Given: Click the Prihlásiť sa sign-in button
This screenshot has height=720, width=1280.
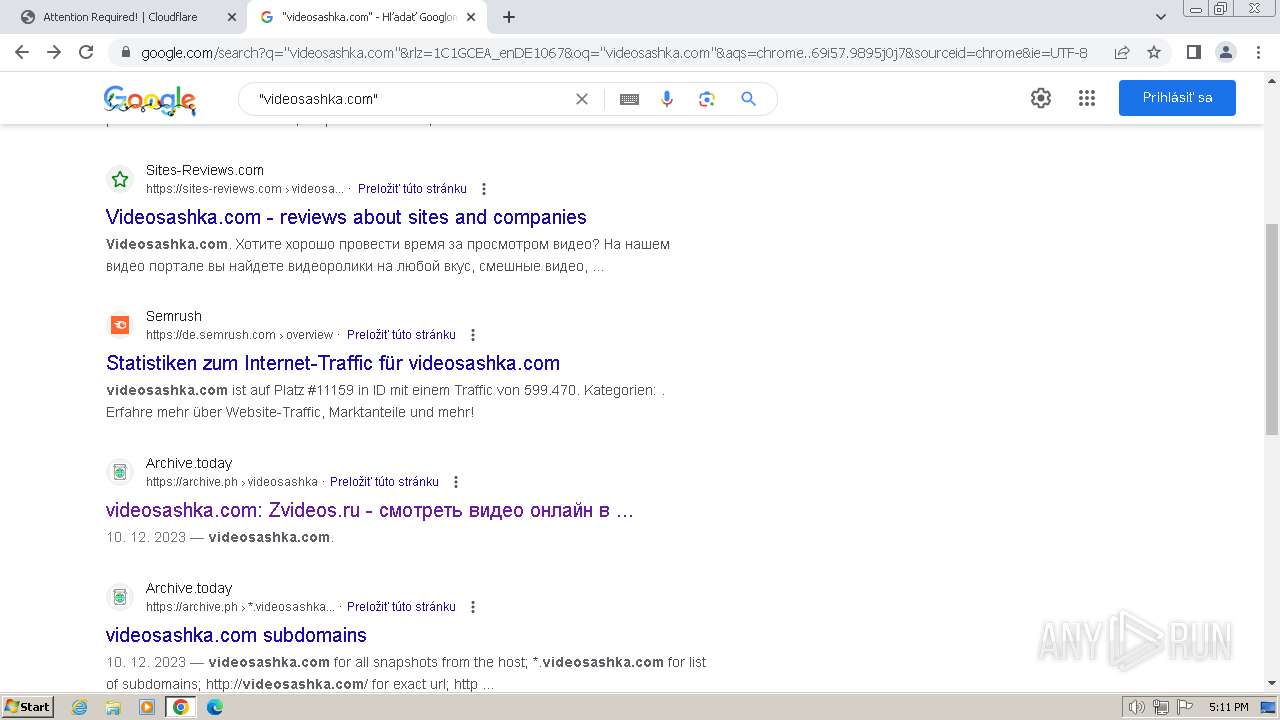Looking at the screenshot, I should pos(1177,98).
